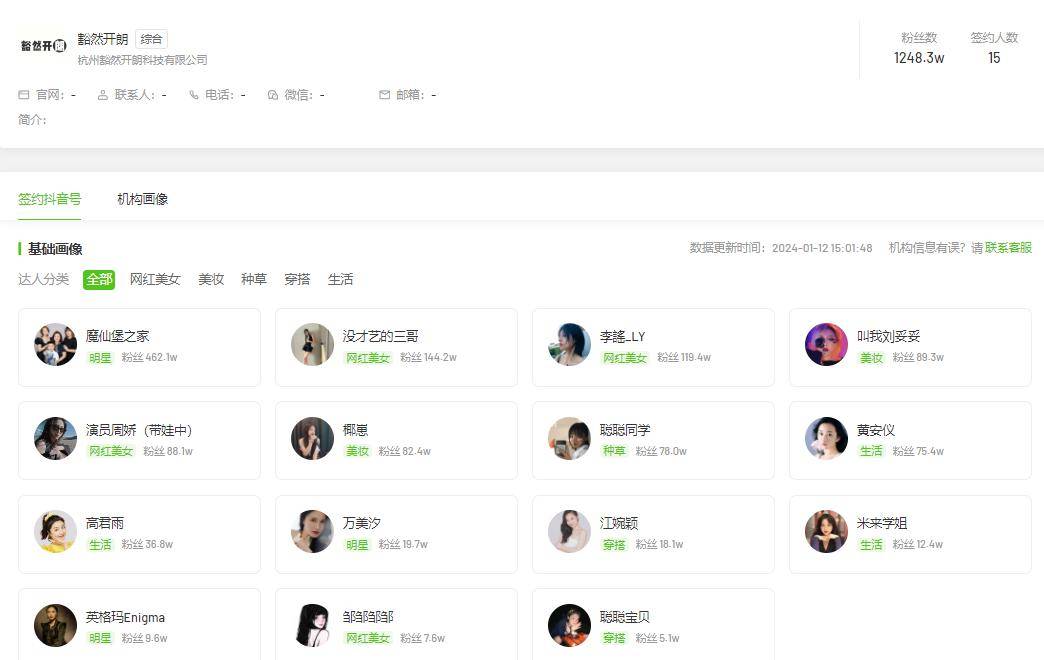The image size is (1044, 660).
Task: Click the official website icon
Action: pos(24,95)
